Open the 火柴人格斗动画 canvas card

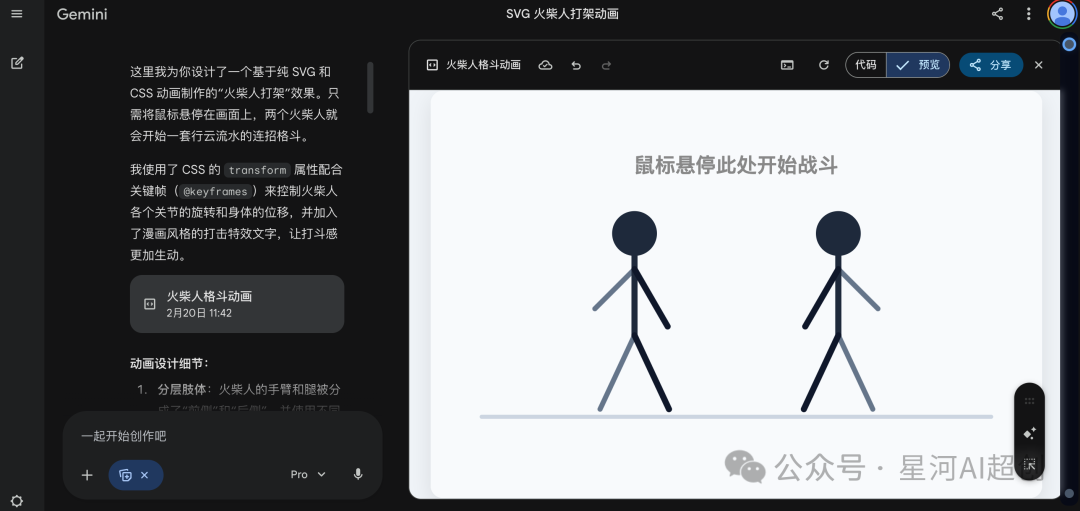click(237, 304)
